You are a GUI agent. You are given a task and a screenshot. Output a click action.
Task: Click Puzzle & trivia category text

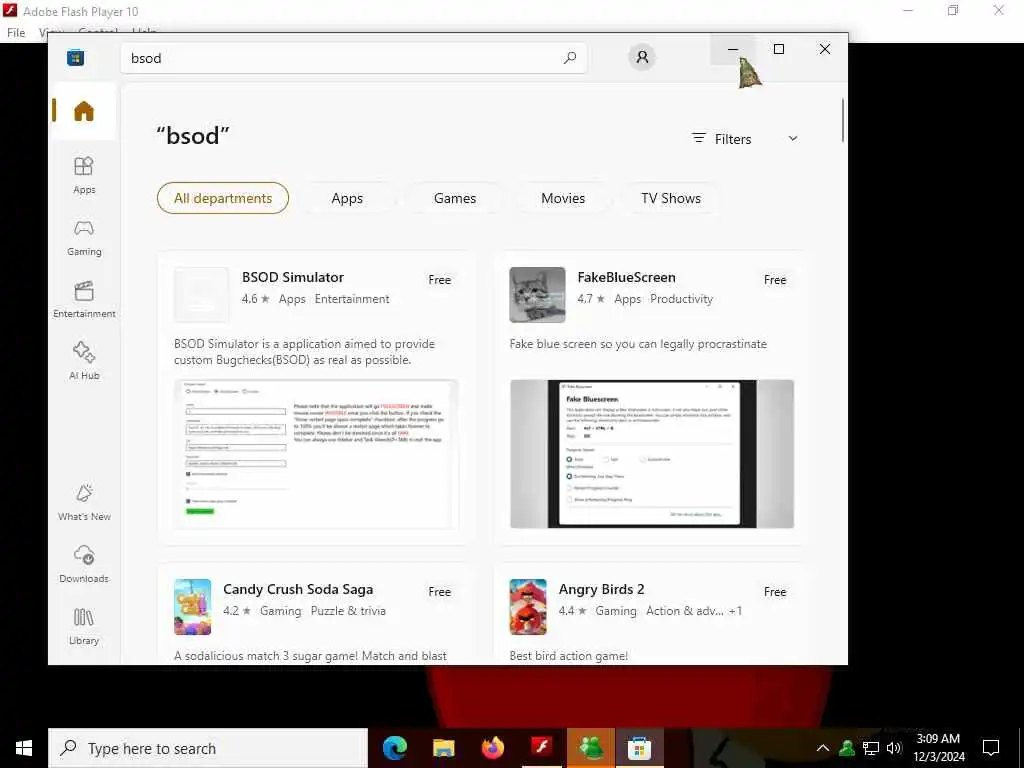pyautogui.click(x=348, y=611)
